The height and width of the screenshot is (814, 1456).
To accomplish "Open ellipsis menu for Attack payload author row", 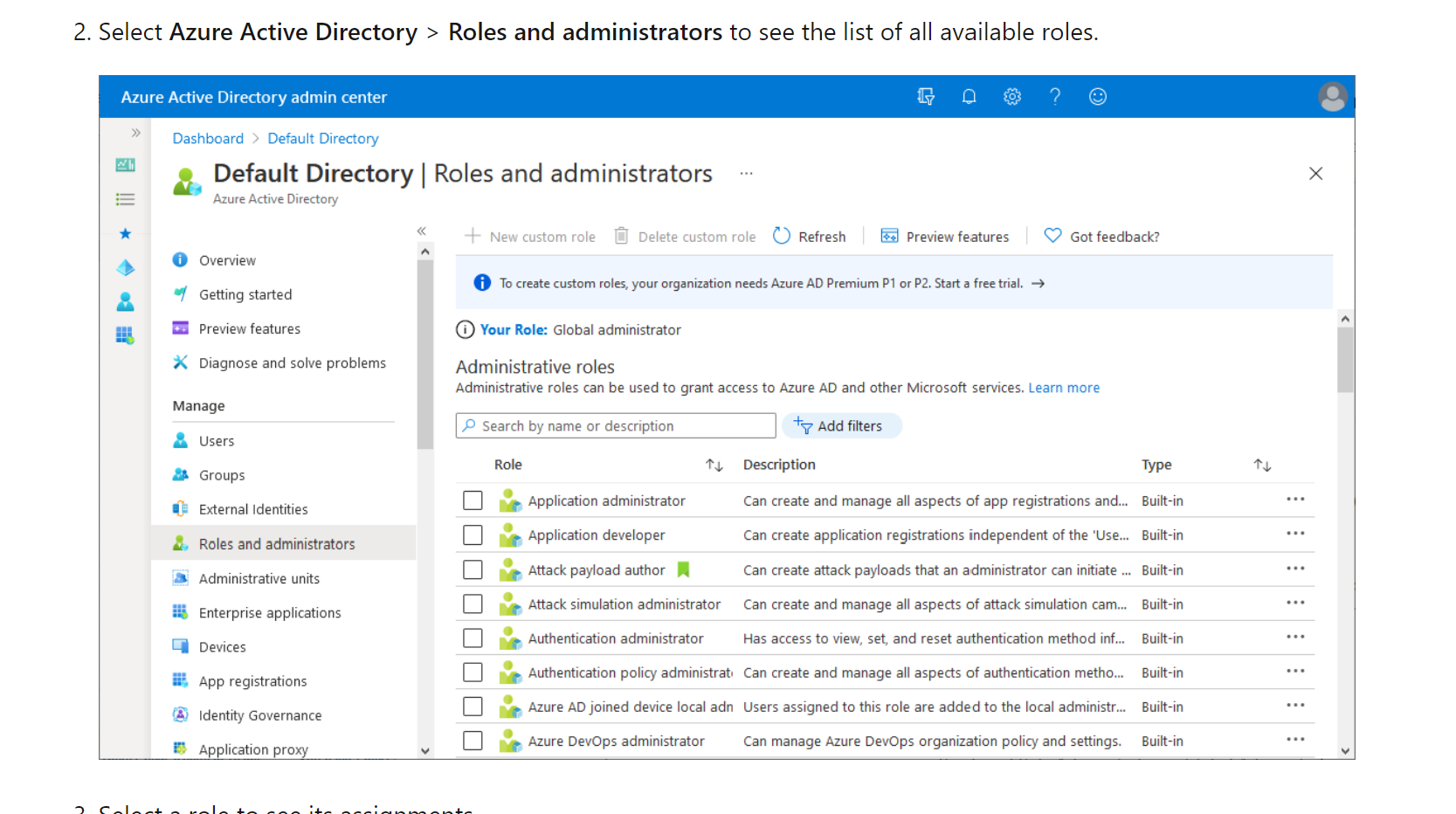I will (1295, 569).
